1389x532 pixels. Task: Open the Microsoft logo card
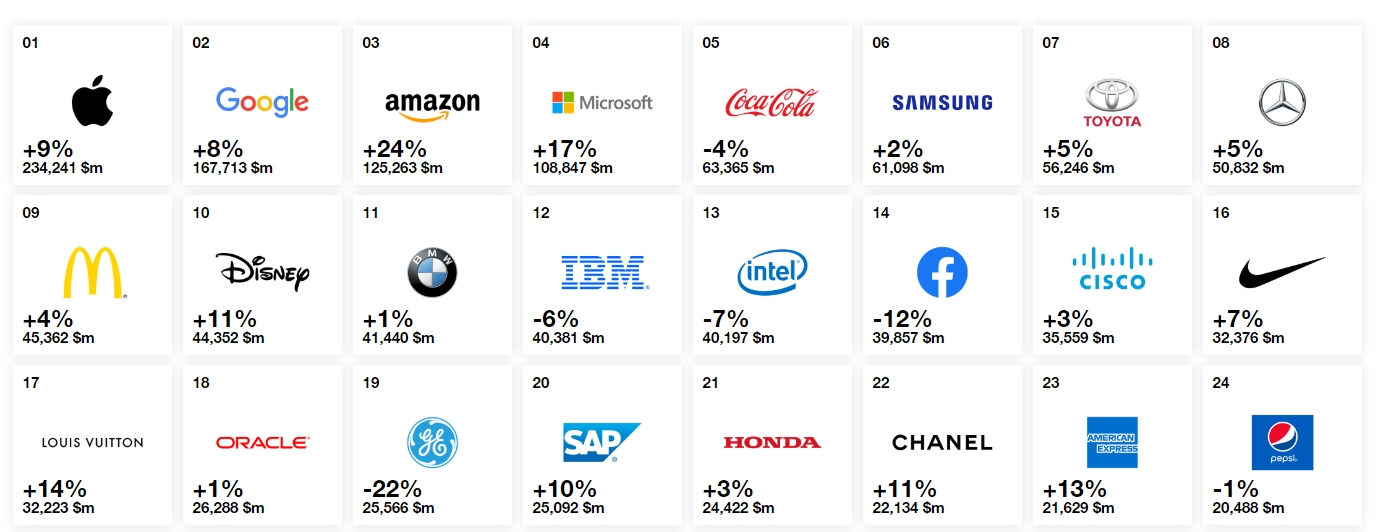602,102
